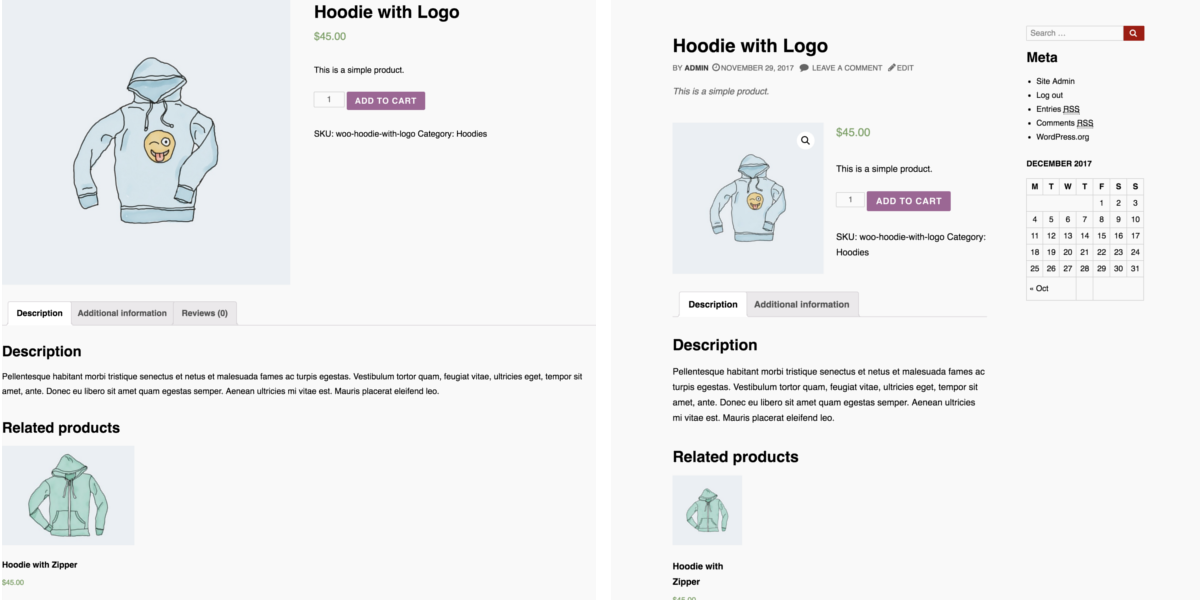Open left Hoodie with Zipper related thumbnail
The image size is (1200, 600).
pyautogui.click(x=68, y=495)
